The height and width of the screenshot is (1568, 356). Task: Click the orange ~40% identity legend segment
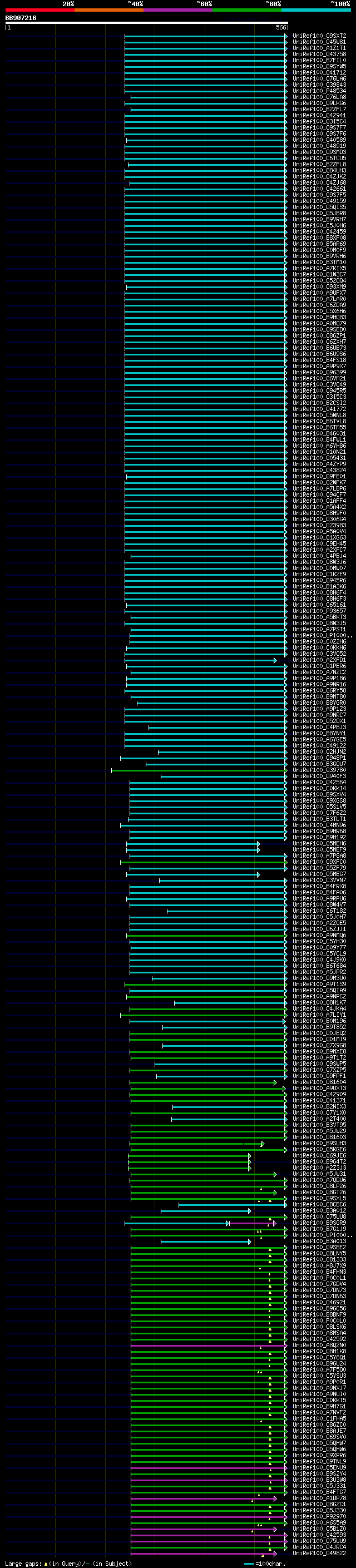(x=109, y=10)
